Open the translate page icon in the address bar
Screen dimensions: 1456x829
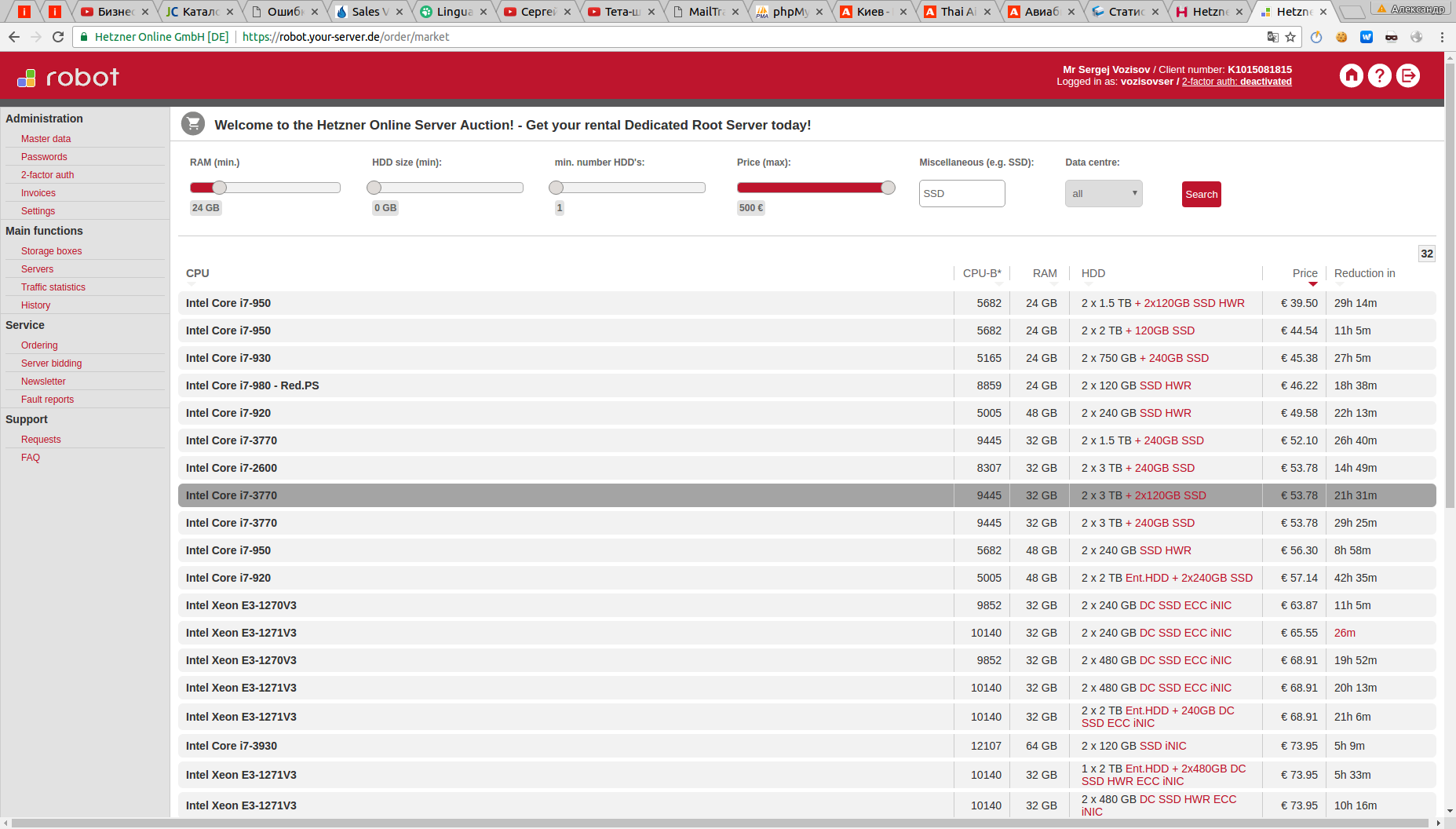coord(1273,37)
